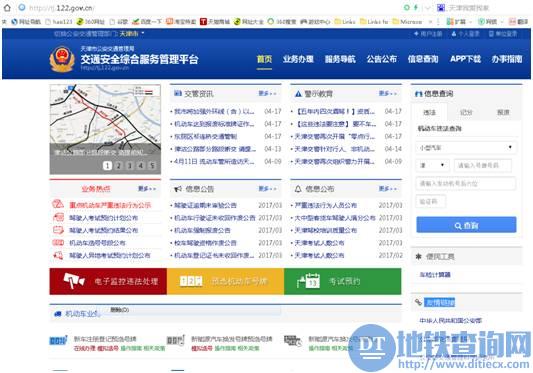Open the yellow license plate number banner
The width and height of the screenshot is (533, 373).
(x=225, y=281)
